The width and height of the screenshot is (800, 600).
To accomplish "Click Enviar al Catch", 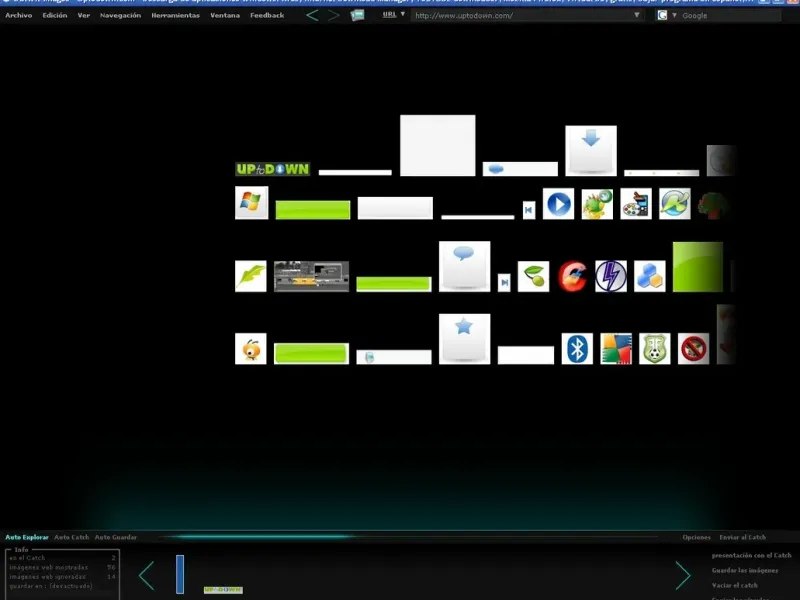I will 742,537.
